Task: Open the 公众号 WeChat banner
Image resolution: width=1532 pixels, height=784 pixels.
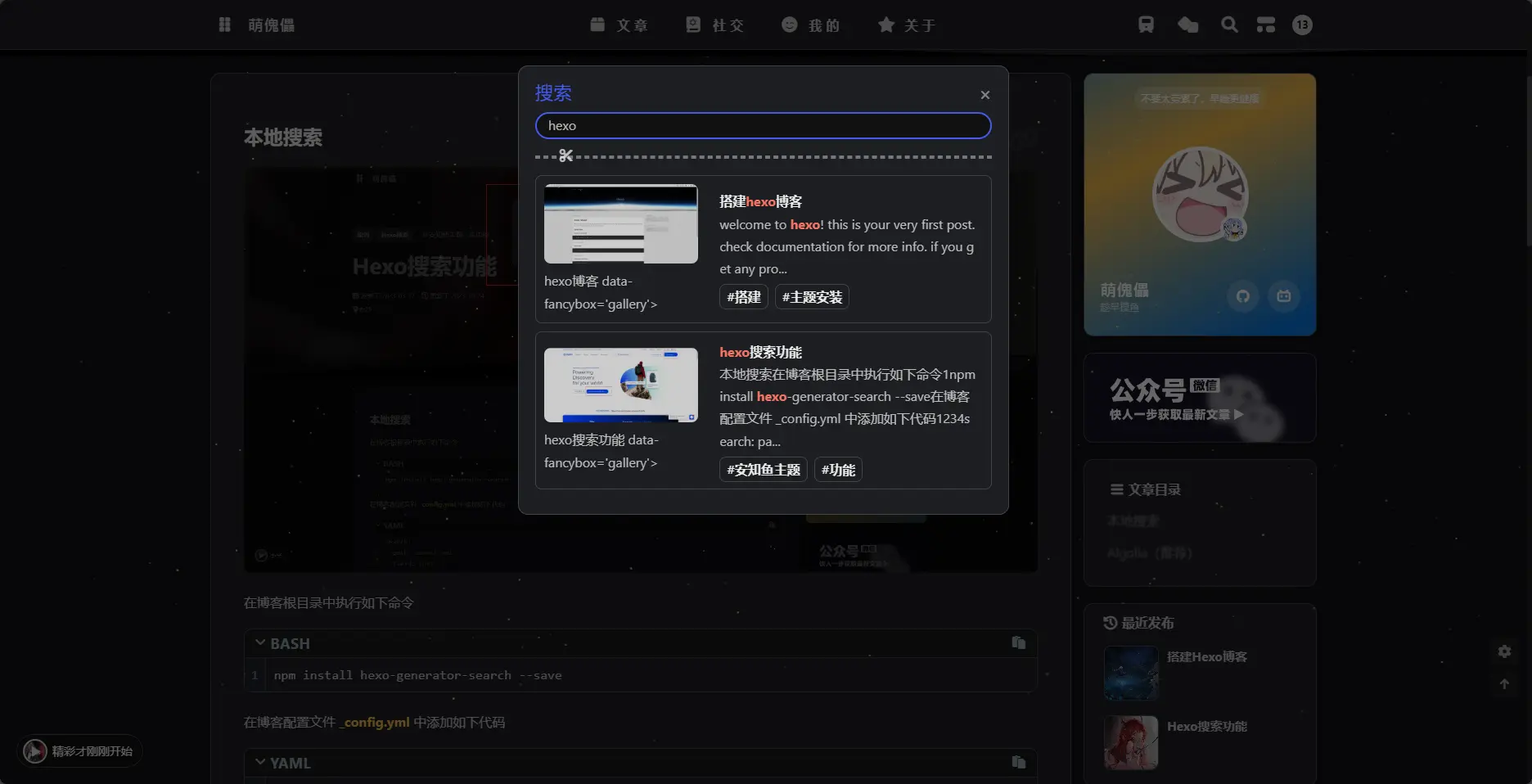Action: tap(1200, 398)
